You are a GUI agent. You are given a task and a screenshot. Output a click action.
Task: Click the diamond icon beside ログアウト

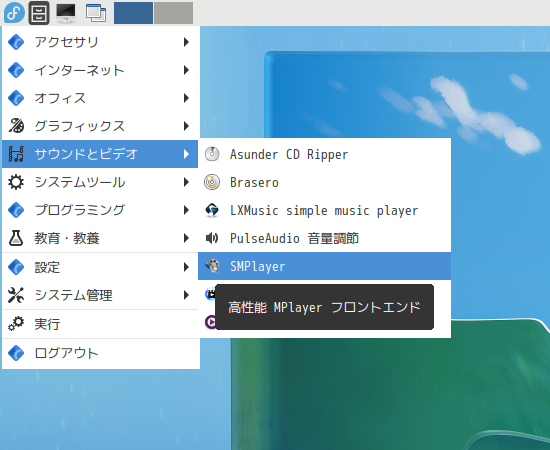point(16,353)
